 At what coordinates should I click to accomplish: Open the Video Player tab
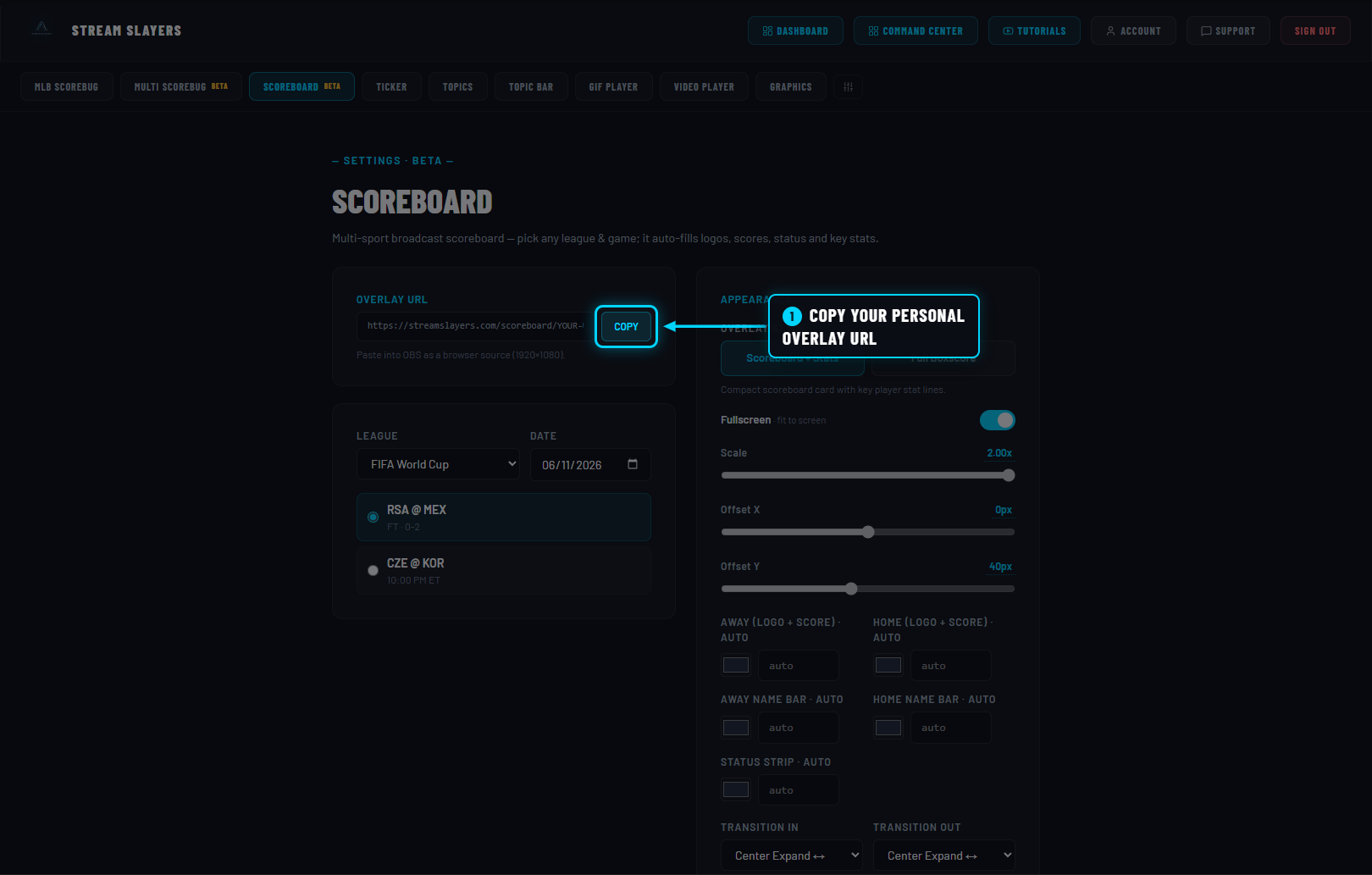click(704, 86)
